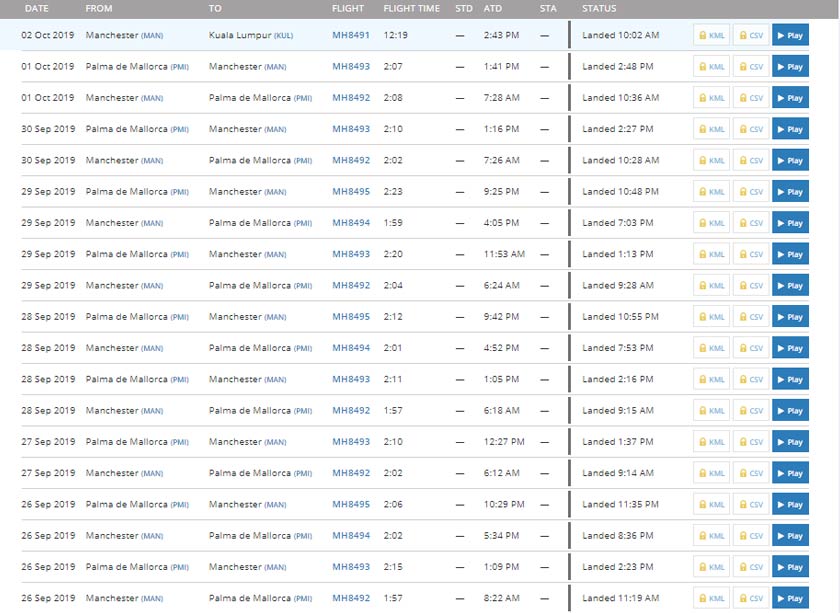Play the 27 Sep MH8492 flight replay
This screenshot has height=613, width=840.
click(789, 472)
